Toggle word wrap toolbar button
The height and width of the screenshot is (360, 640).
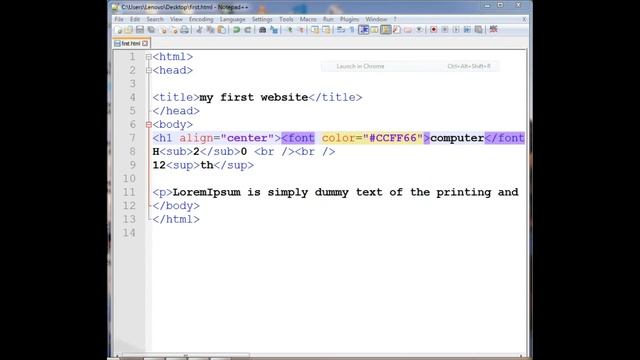[341, 30]
